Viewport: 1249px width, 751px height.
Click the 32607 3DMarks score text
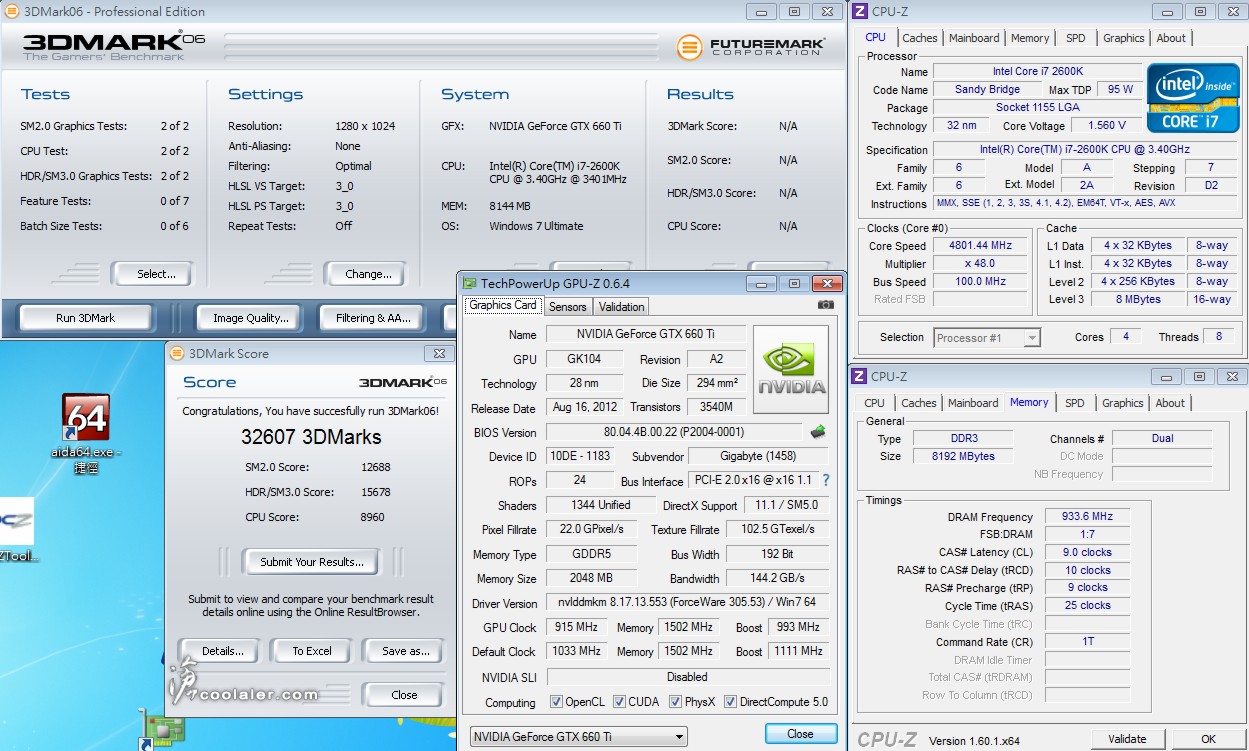(x=311, y=437)
